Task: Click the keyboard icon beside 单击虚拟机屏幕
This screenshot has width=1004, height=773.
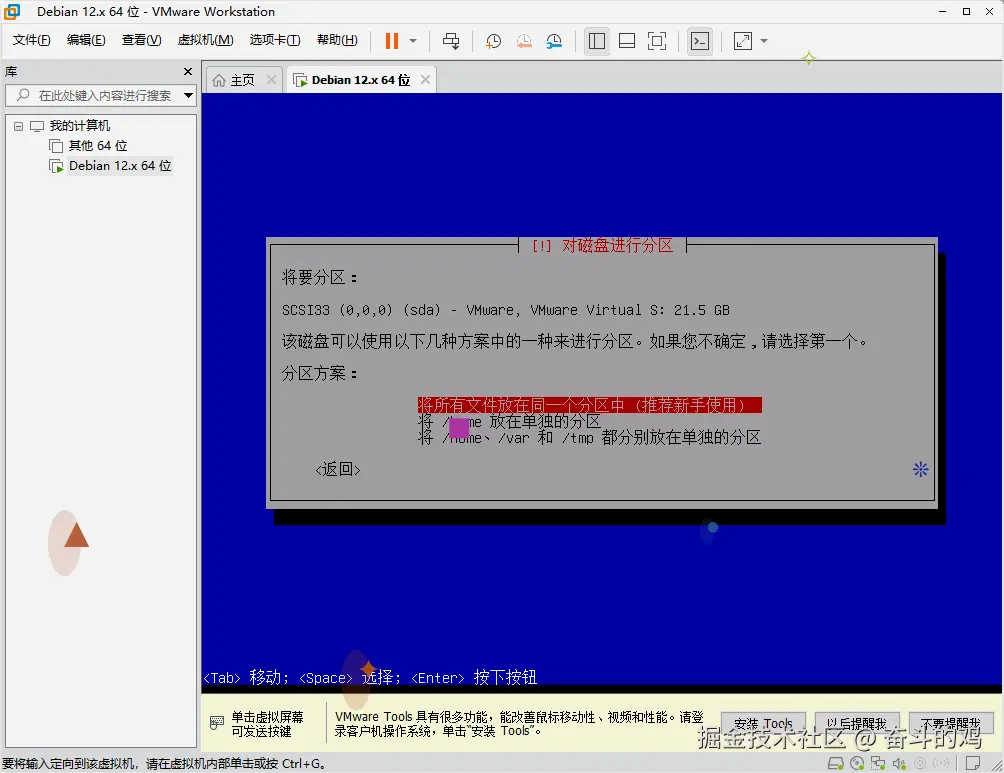Action: (217, 723)
